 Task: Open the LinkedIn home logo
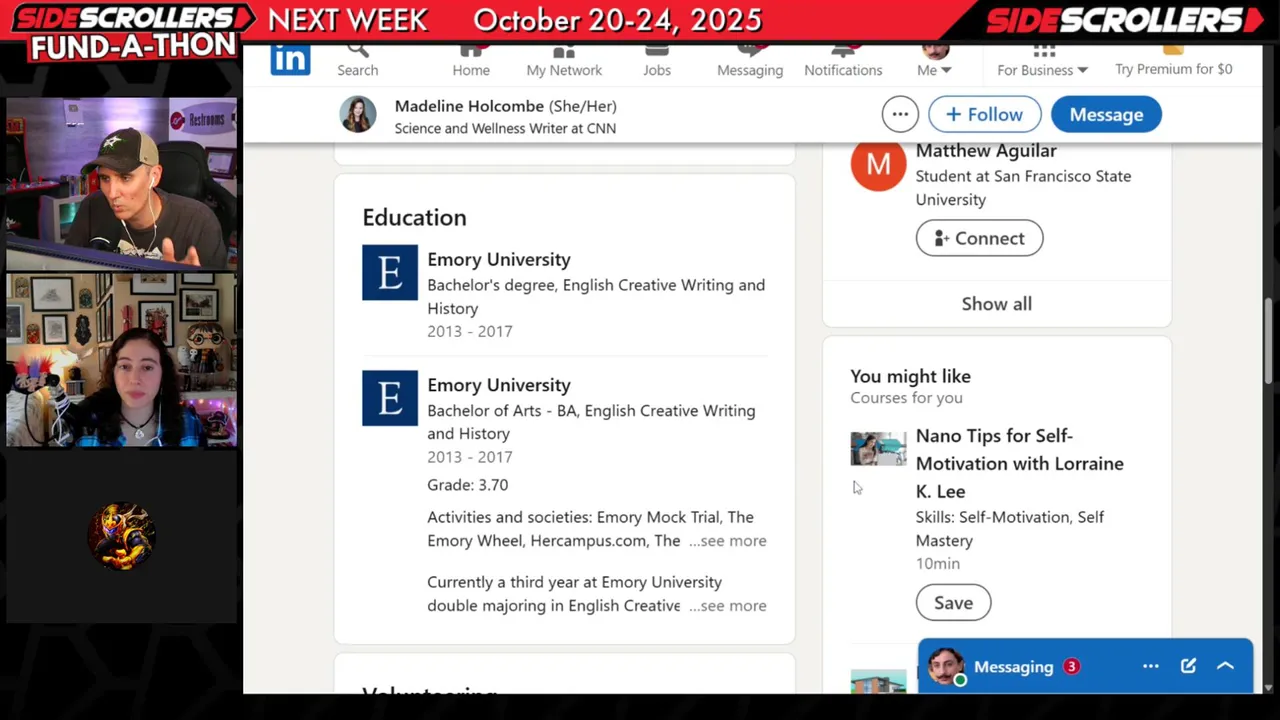[x=290, y=59]
